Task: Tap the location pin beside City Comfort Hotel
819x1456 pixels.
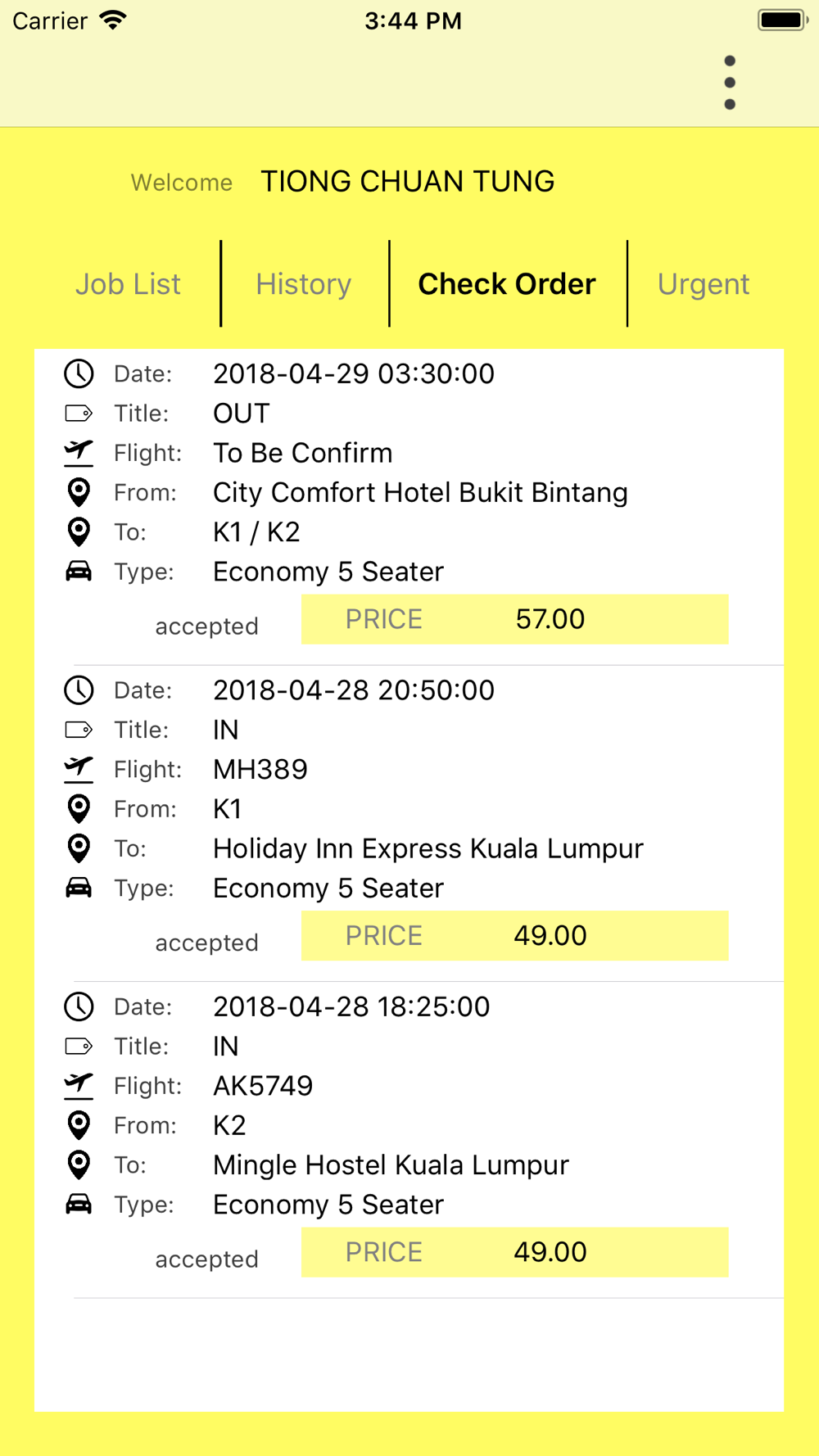Action: 79,492
